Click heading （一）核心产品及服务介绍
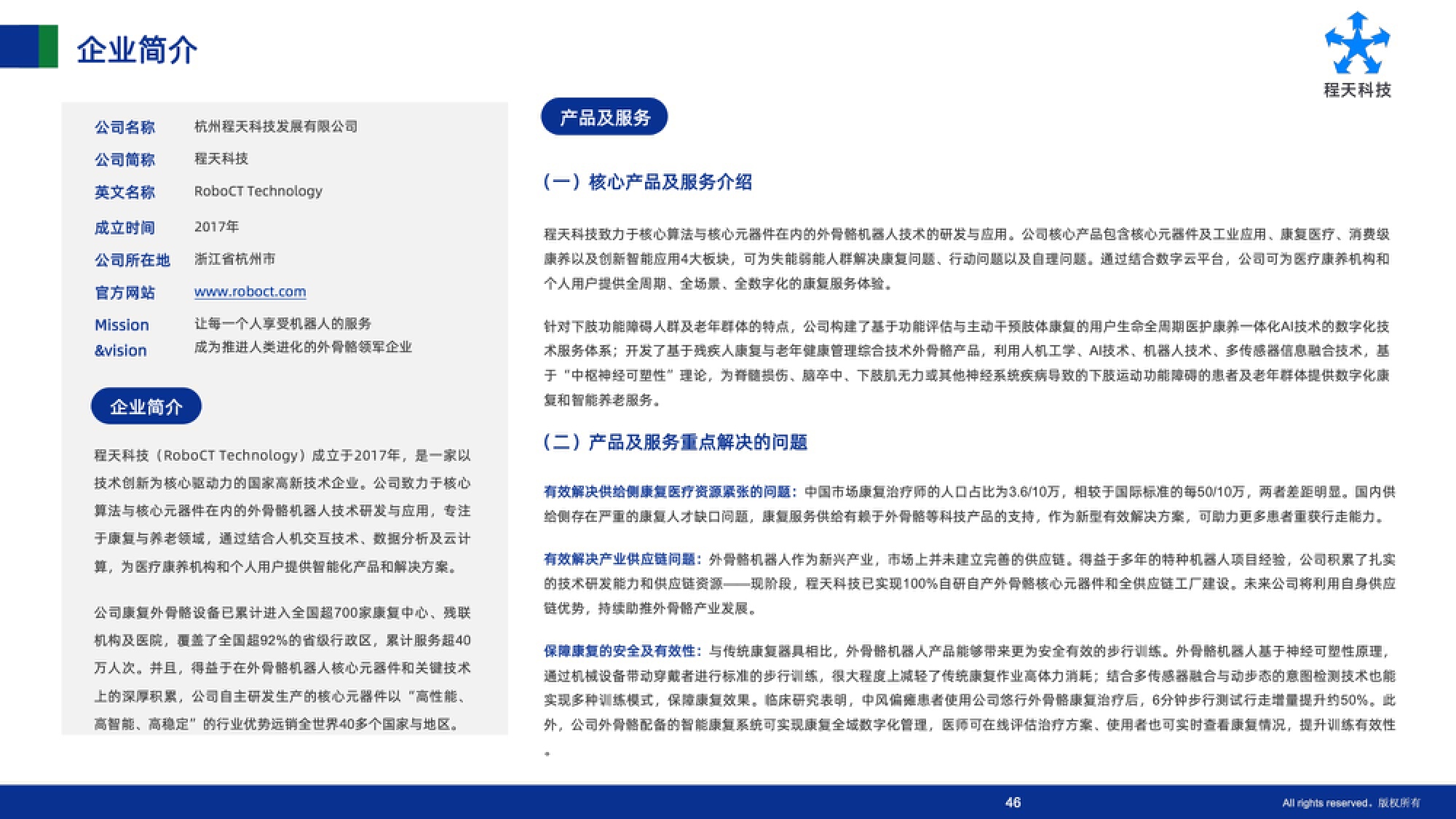This screenshot has height=819, width=1456. 648,182
